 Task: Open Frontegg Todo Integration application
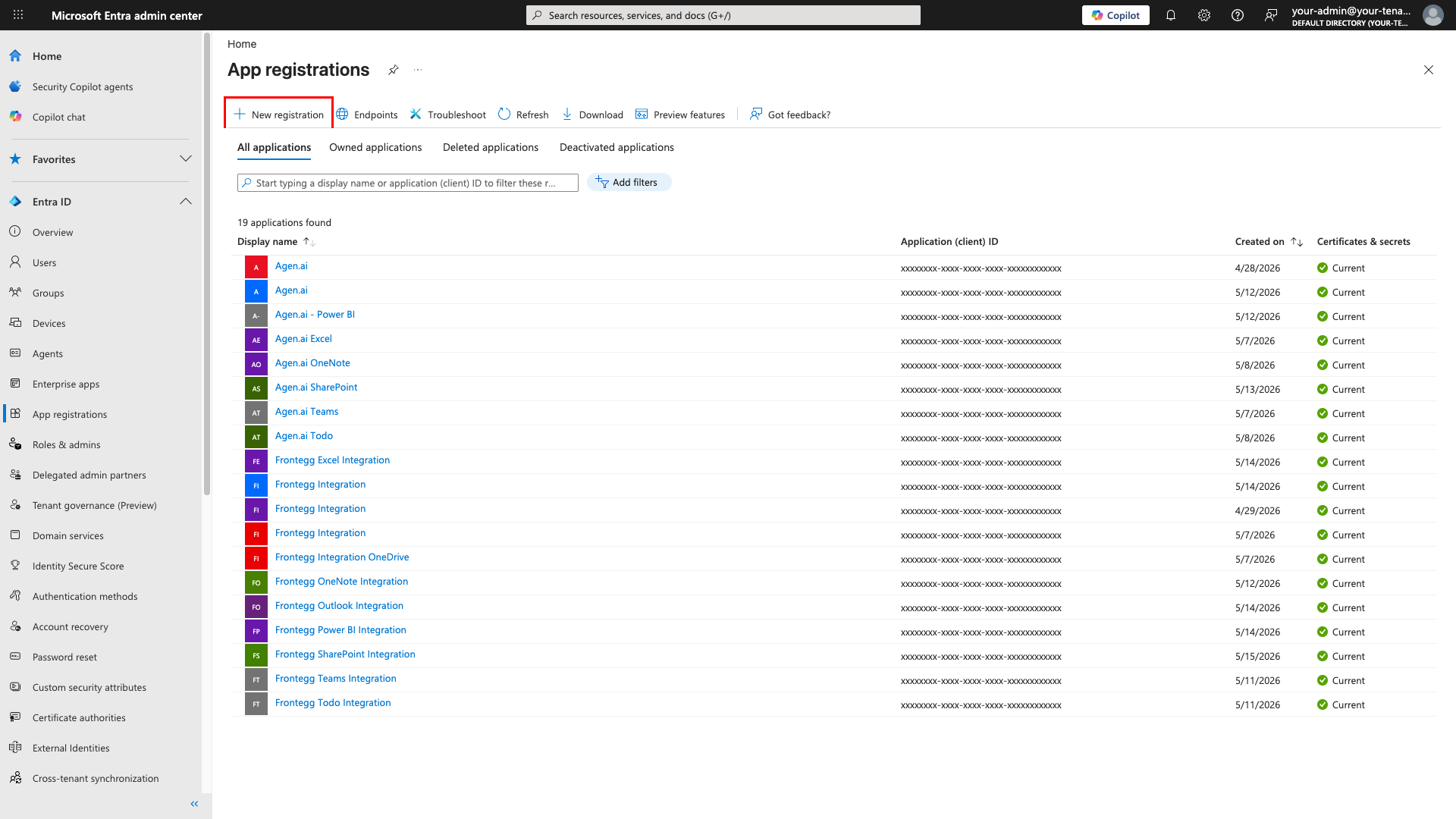[x=333, y=703]
